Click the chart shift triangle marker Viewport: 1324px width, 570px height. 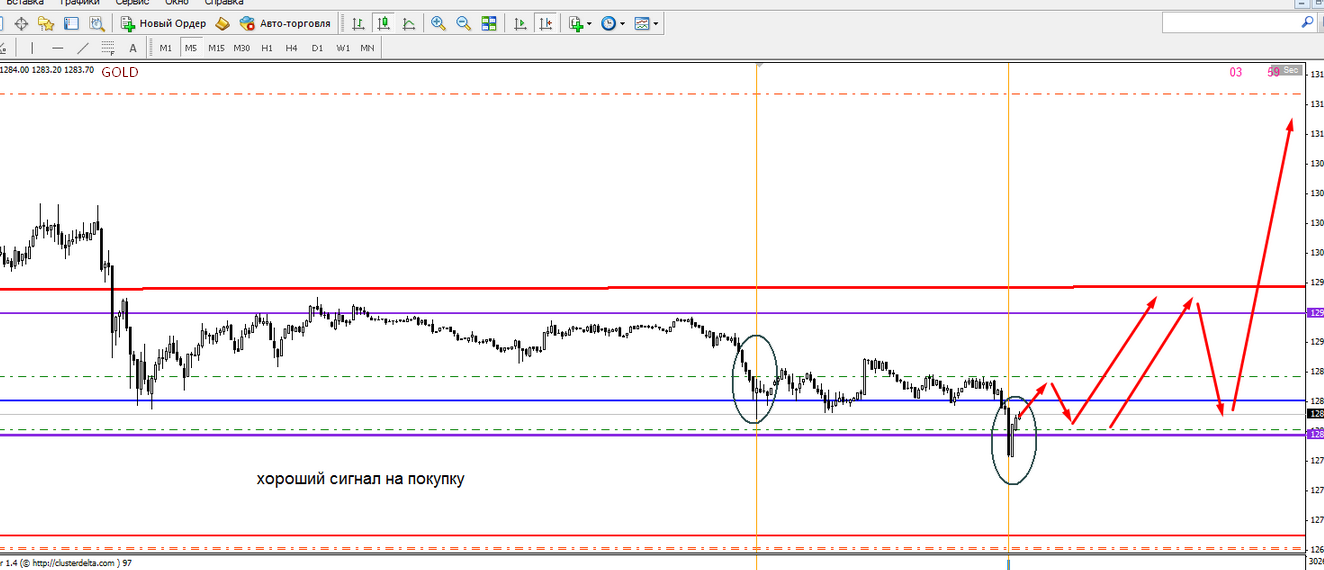(x=758, y=64)
